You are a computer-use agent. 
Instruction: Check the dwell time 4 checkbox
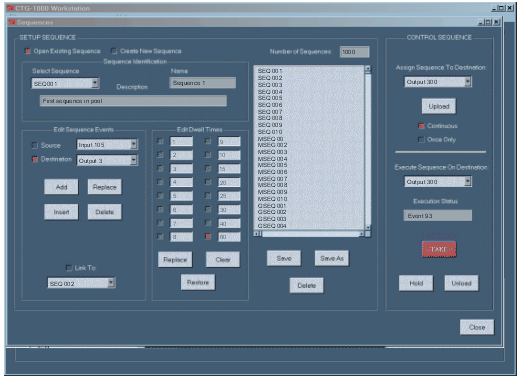[x=160, y=182]
